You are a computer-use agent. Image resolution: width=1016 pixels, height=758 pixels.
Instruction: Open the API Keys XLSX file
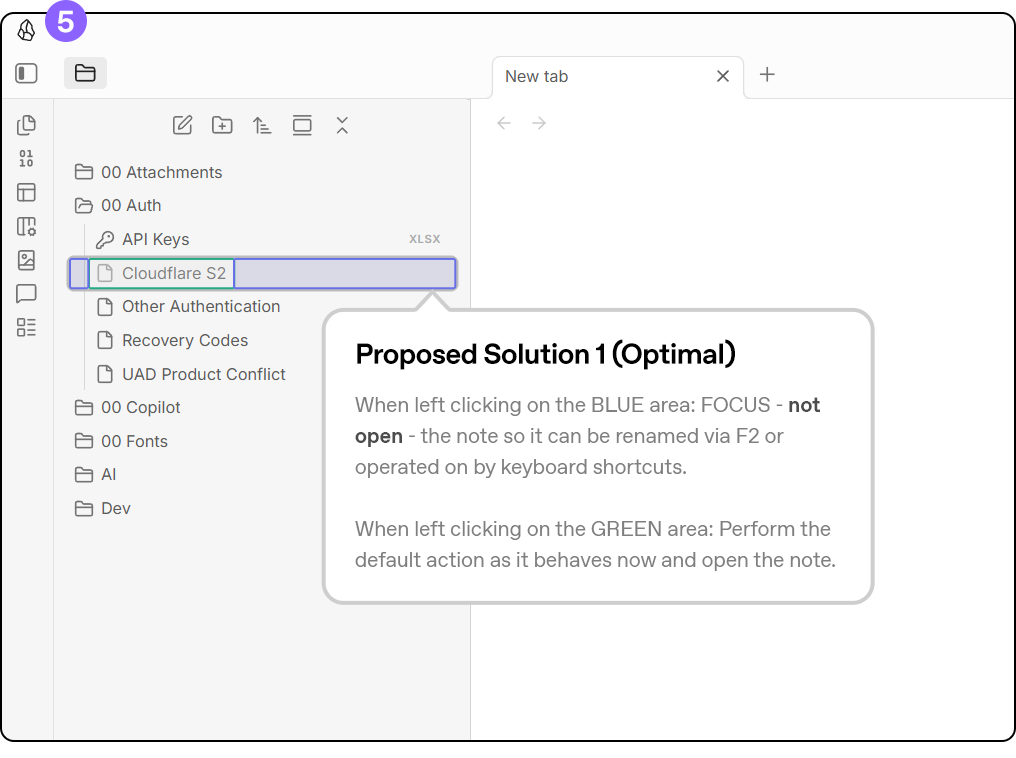[x=156, y=240]
